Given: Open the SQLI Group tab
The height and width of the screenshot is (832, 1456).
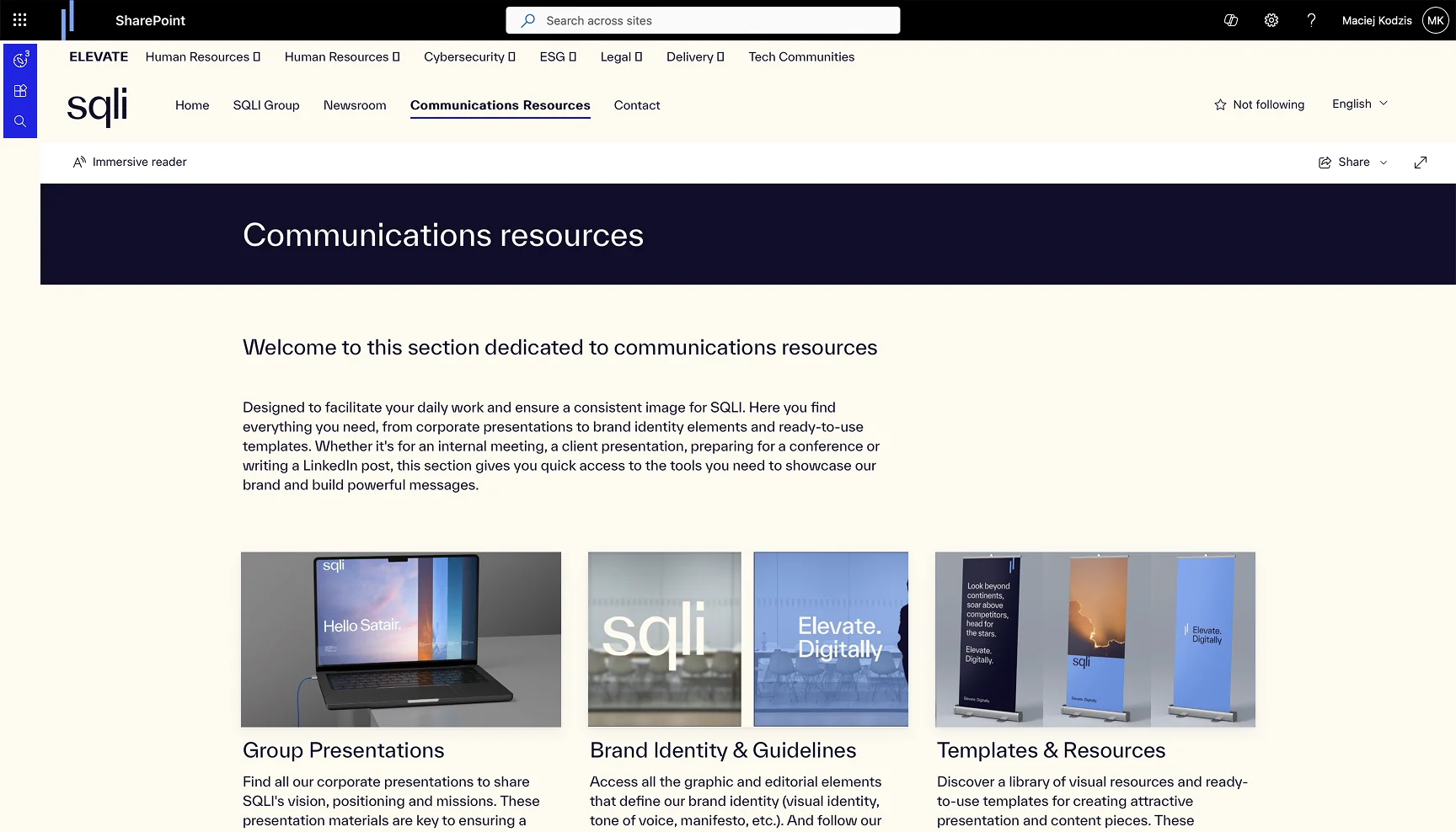Looking at the screenshot, I should (266, 105).
